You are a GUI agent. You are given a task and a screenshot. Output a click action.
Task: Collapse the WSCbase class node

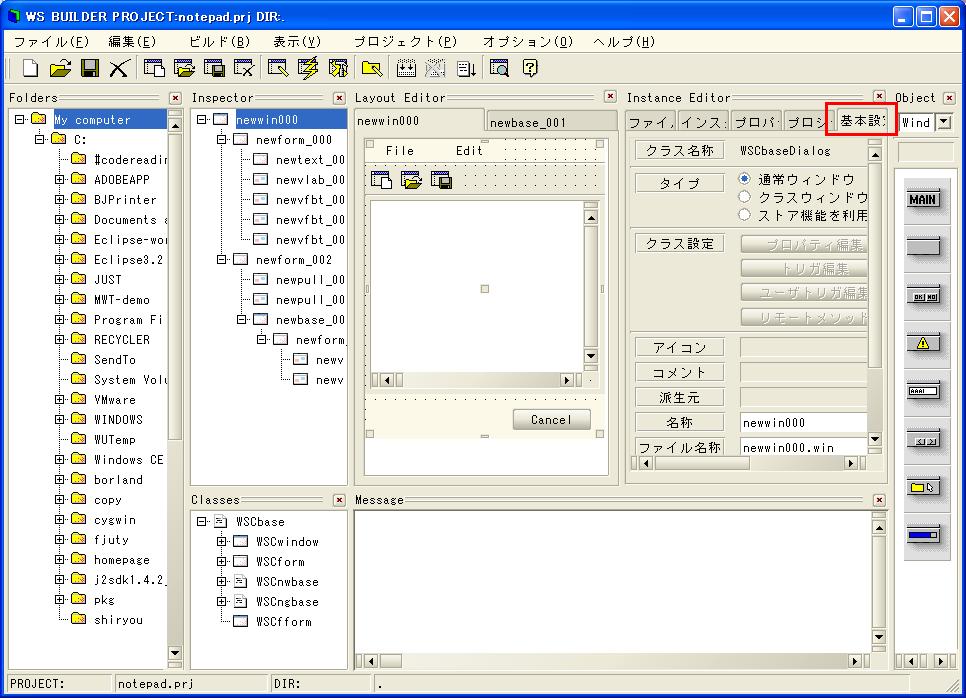201,522
